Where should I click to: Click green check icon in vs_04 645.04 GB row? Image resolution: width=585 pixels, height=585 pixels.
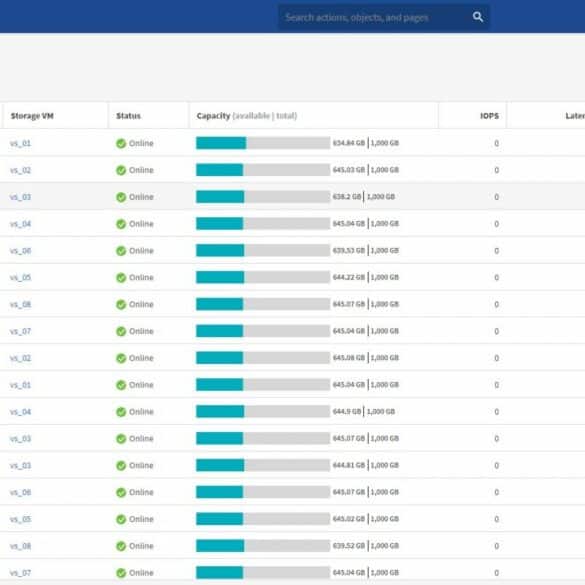(121, 224)
